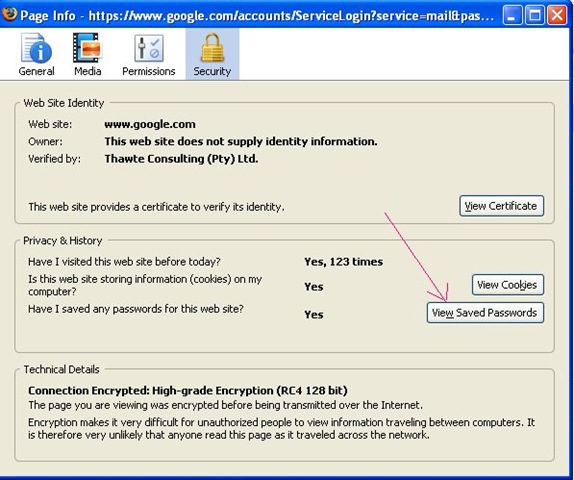The width and height of the screenshot is (574, 480).
Task: Select the www.google.com web site text
Action: pos(150,124)
